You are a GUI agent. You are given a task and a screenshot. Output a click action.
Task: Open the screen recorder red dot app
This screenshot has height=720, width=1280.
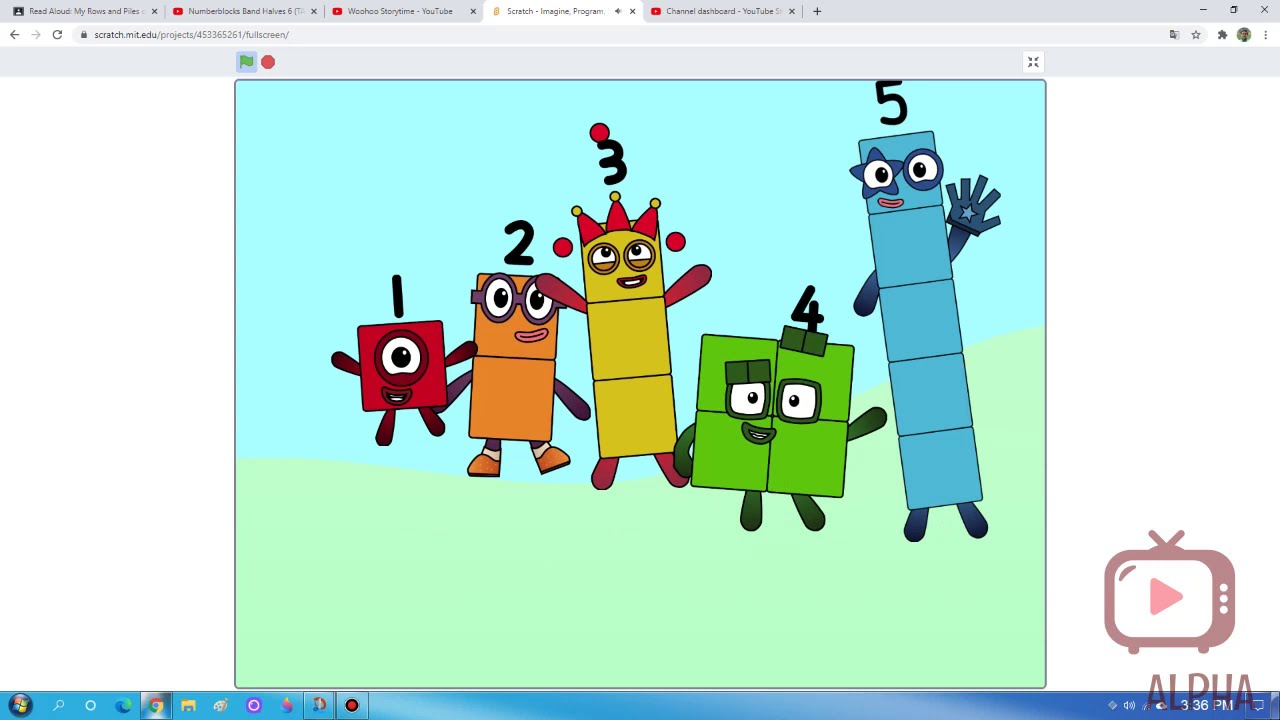[352, 705]
